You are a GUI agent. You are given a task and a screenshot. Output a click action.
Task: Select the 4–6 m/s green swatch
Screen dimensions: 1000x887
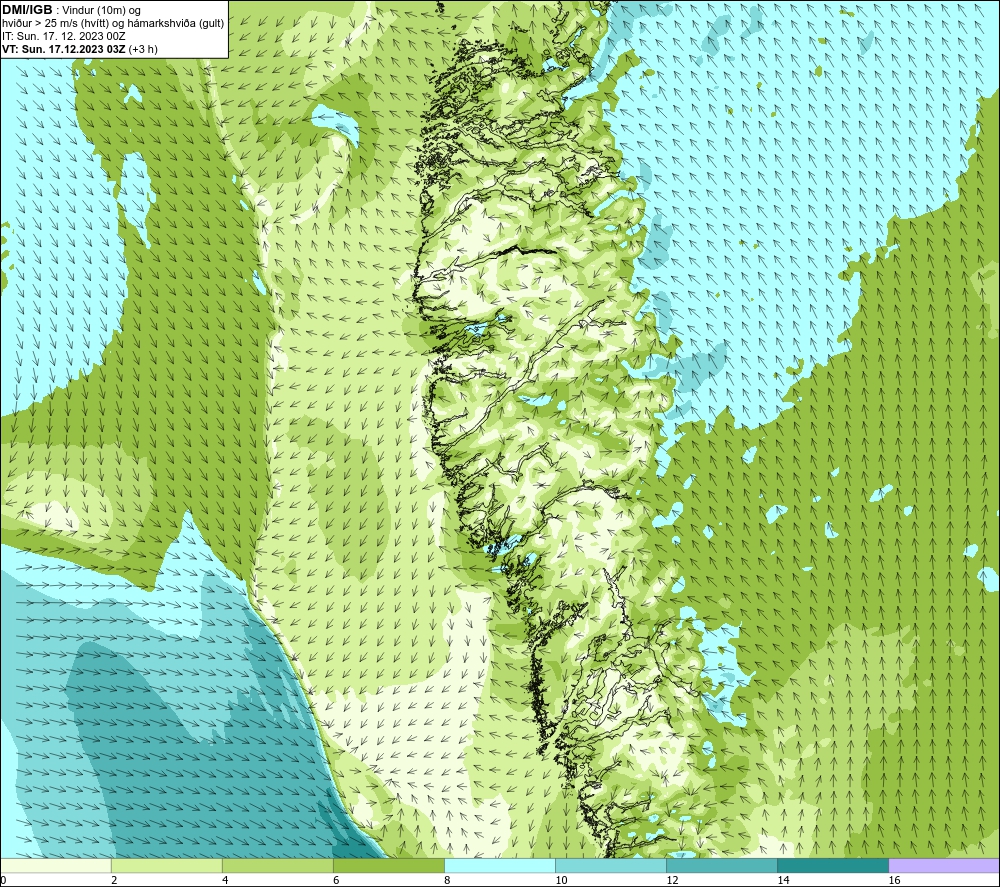(x=277, y=866)
